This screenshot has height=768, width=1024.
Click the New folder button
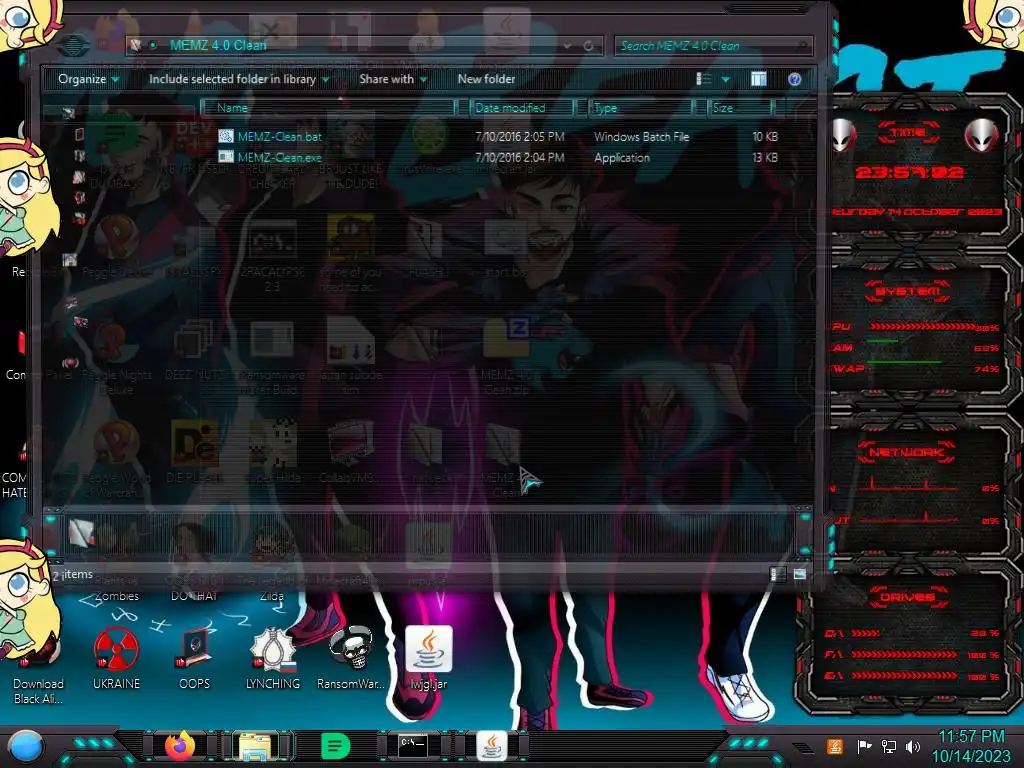point(486,79)
